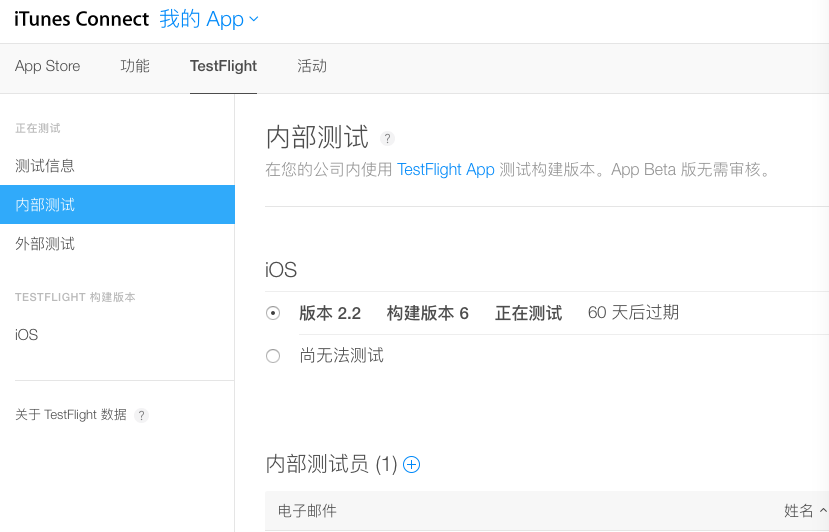This screenshot has height=532, width=829.
Task: Select 内部测试 in the sidebar
Action: [117, 205]
